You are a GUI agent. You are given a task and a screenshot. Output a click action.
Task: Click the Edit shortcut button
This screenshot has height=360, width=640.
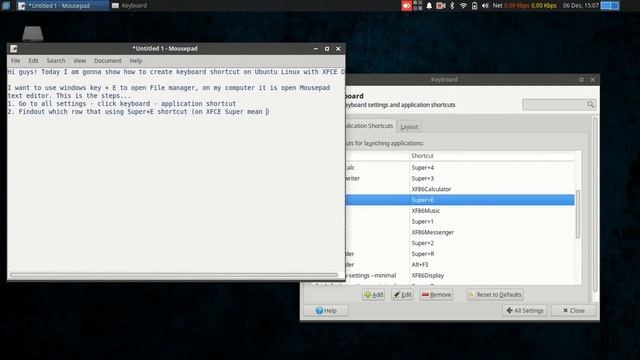coord(402,295)
